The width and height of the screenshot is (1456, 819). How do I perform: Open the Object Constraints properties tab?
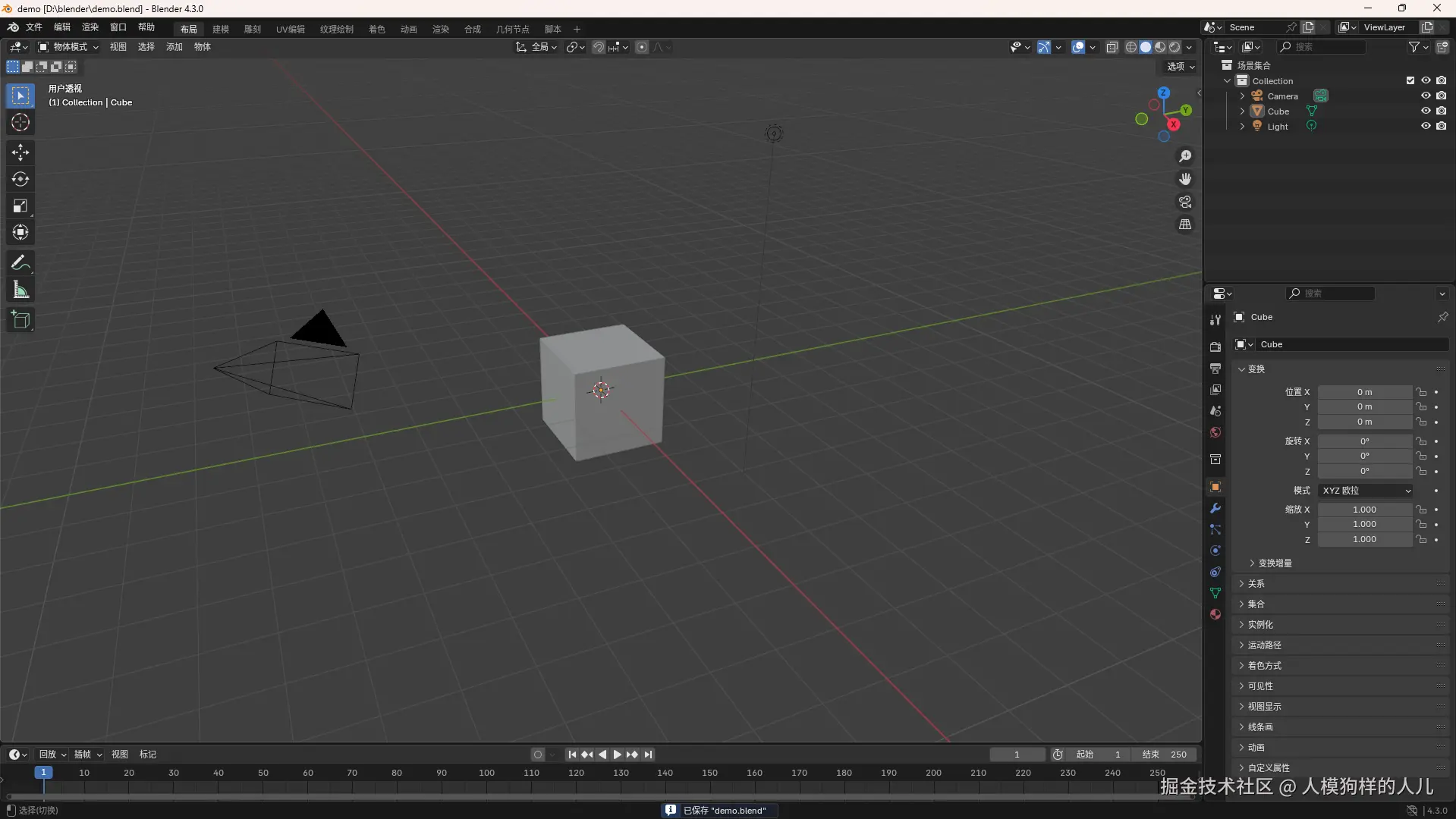point(1215,572)
